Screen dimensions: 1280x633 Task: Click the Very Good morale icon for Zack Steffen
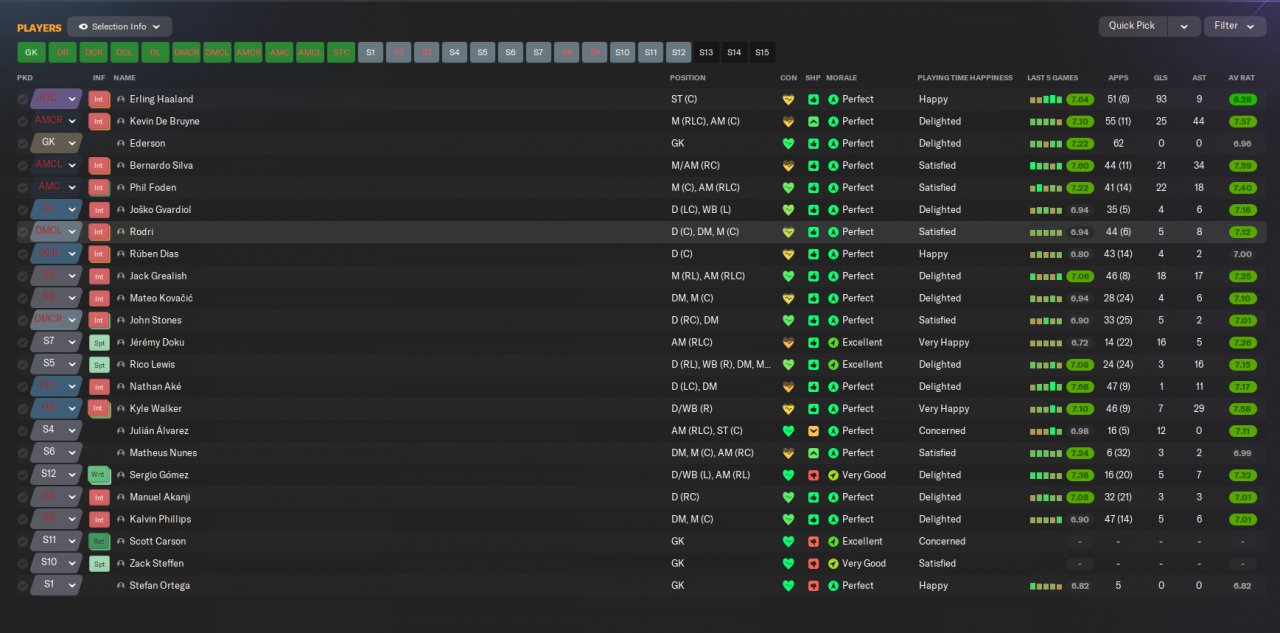point(833,563)
